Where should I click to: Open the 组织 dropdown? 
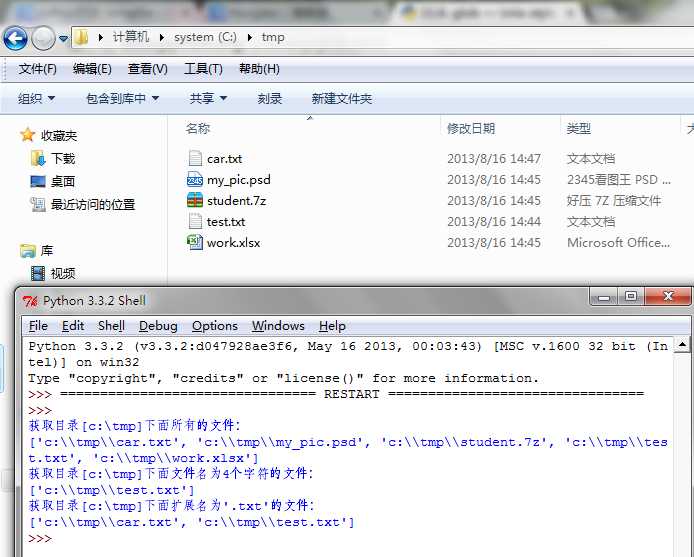click(36, 98)
